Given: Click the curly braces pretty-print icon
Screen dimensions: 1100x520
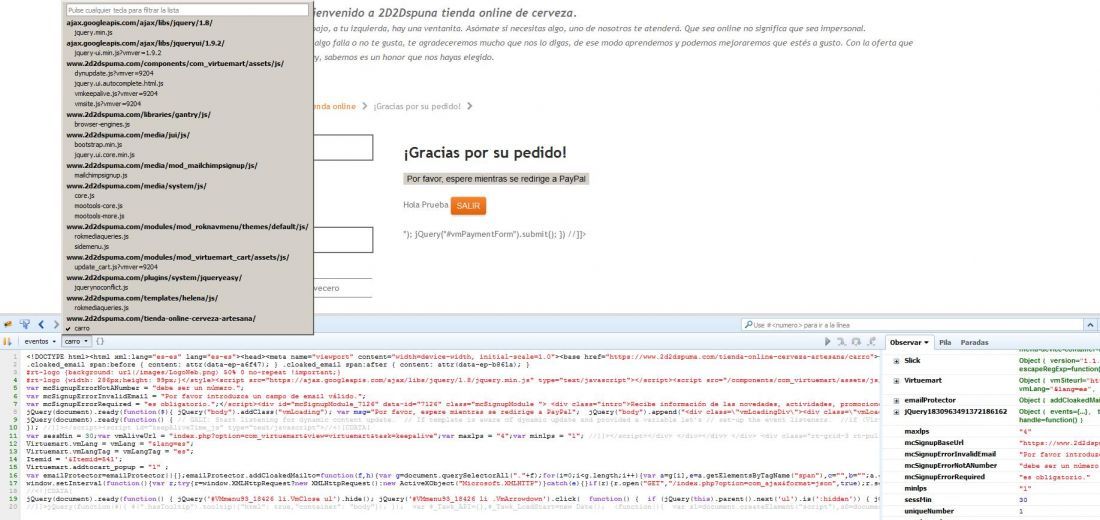Looking at the screenshot, I should 100,342.
